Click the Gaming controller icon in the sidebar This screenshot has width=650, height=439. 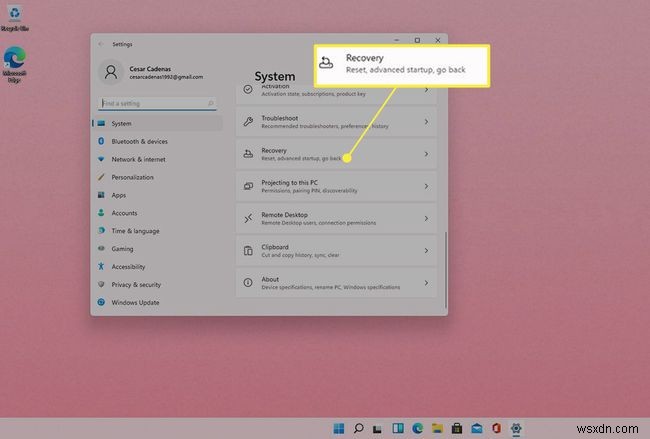click(101, 248)
